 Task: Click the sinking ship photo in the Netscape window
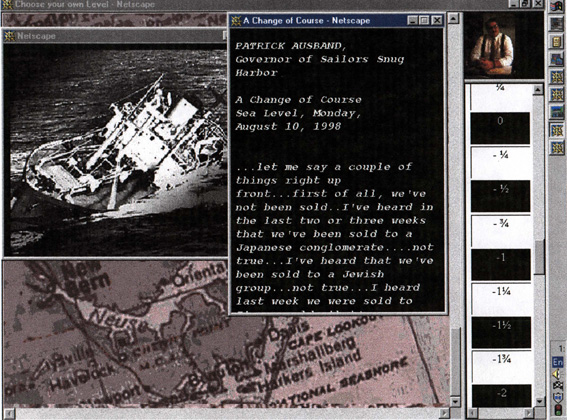[x=116, y=149]
